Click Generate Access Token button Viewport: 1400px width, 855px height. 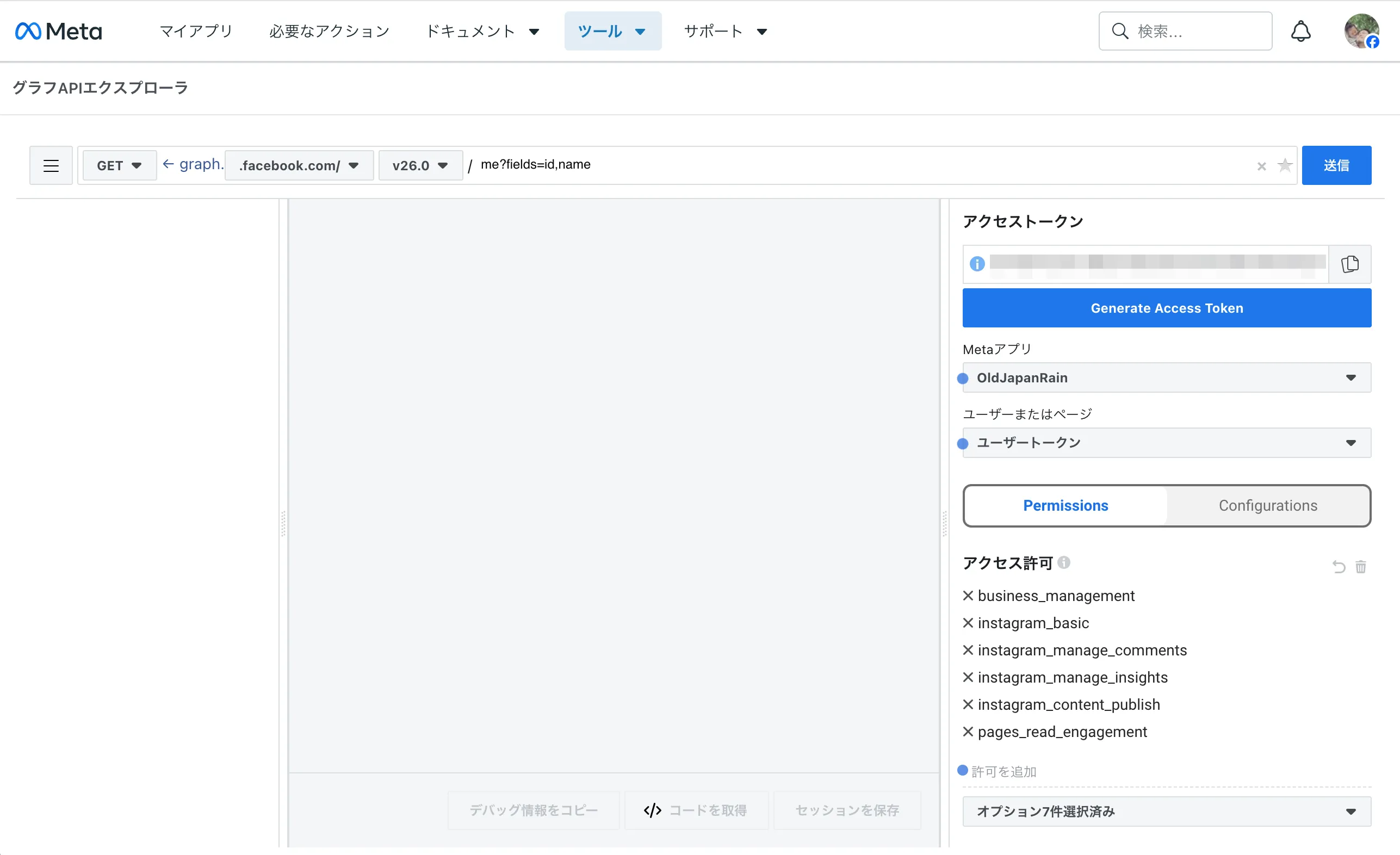point(1167,308)
